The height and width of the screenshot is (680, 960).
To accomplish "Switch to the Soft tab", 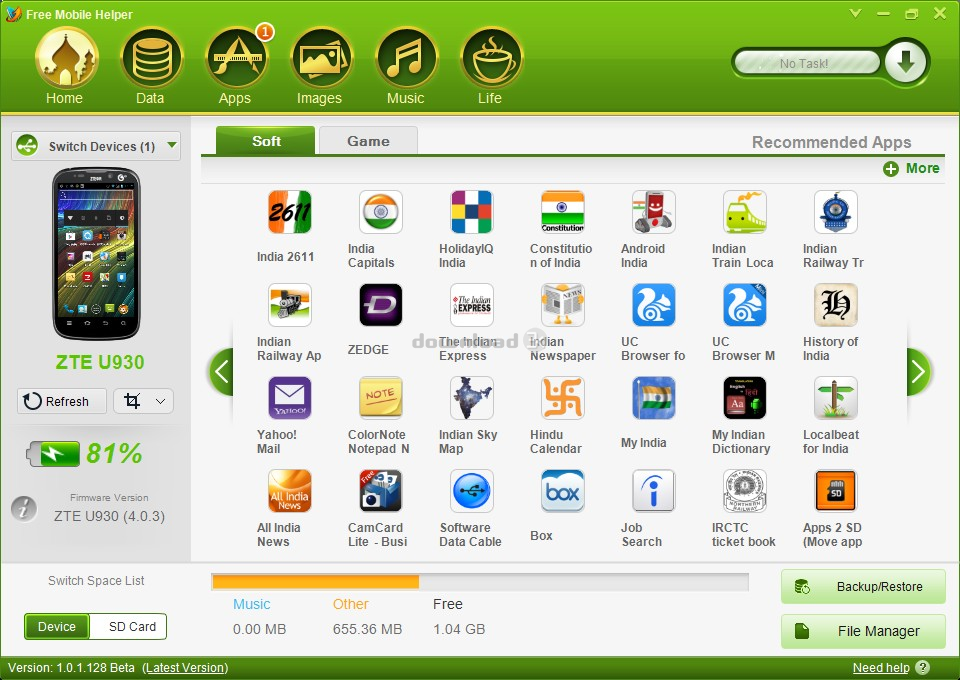I will tap(266, 141).
